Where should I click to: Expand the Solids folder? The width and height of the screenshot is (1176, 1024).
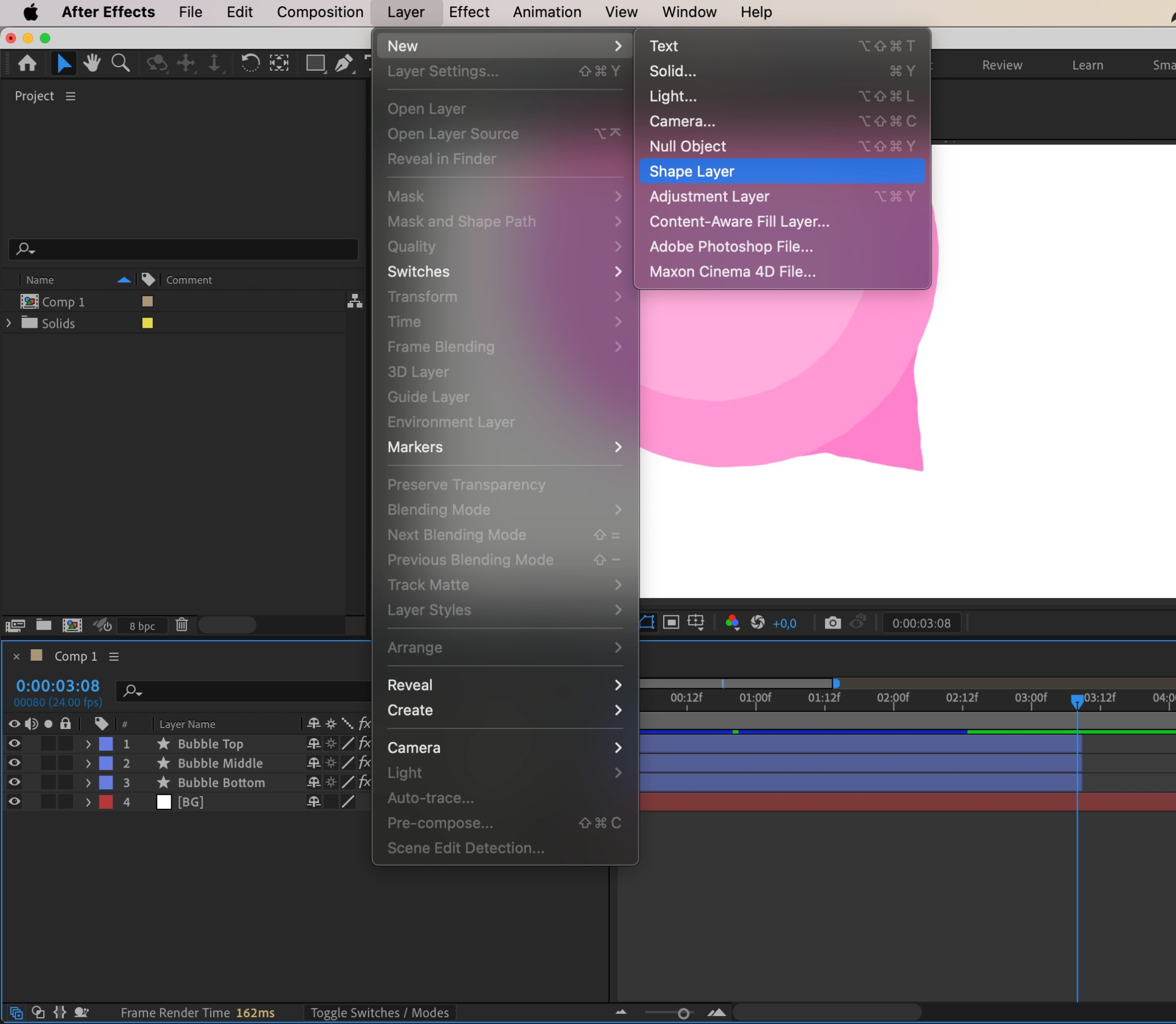9,323
